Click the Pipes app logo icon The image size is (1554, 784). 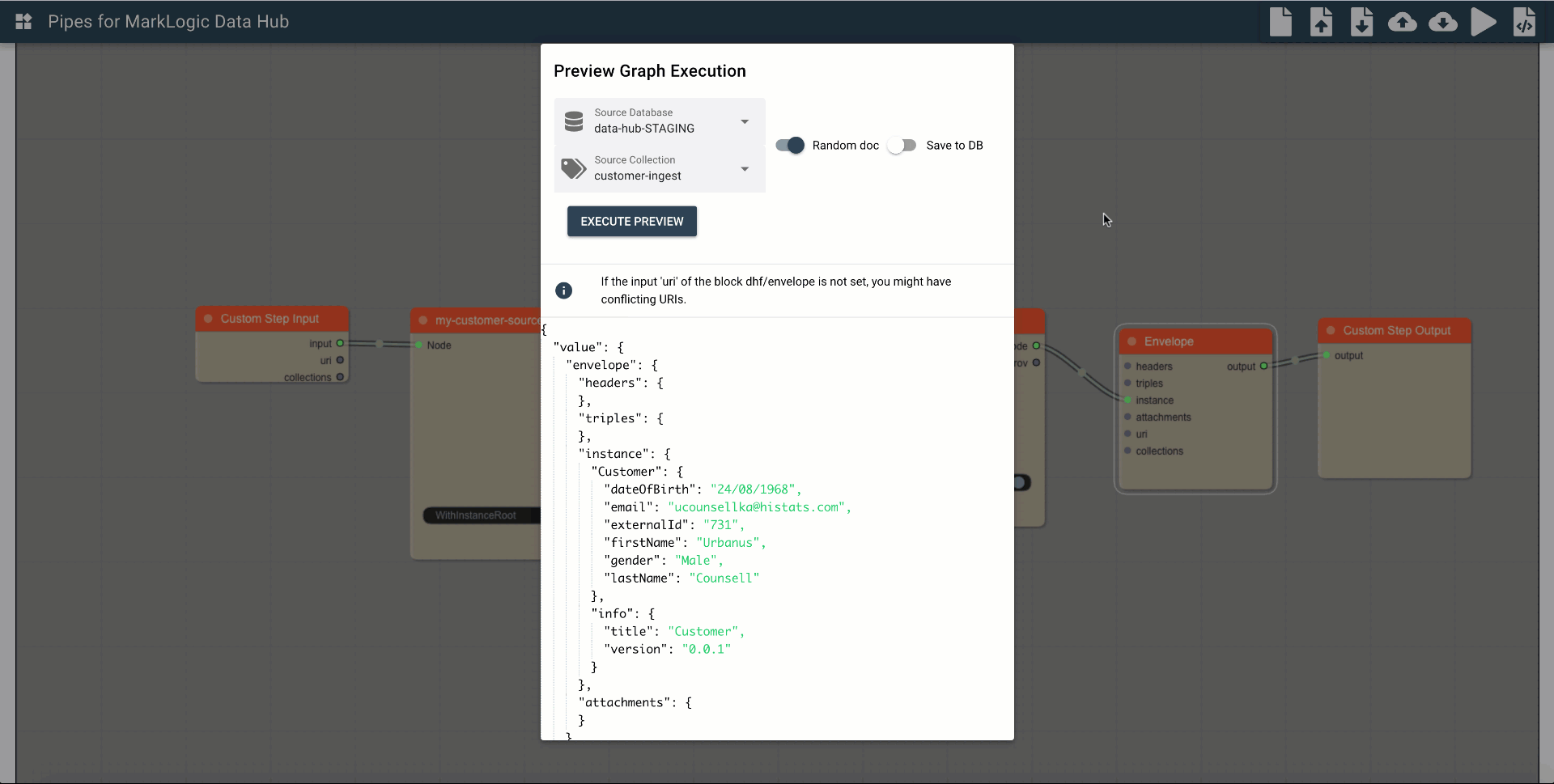click(23, 22)
